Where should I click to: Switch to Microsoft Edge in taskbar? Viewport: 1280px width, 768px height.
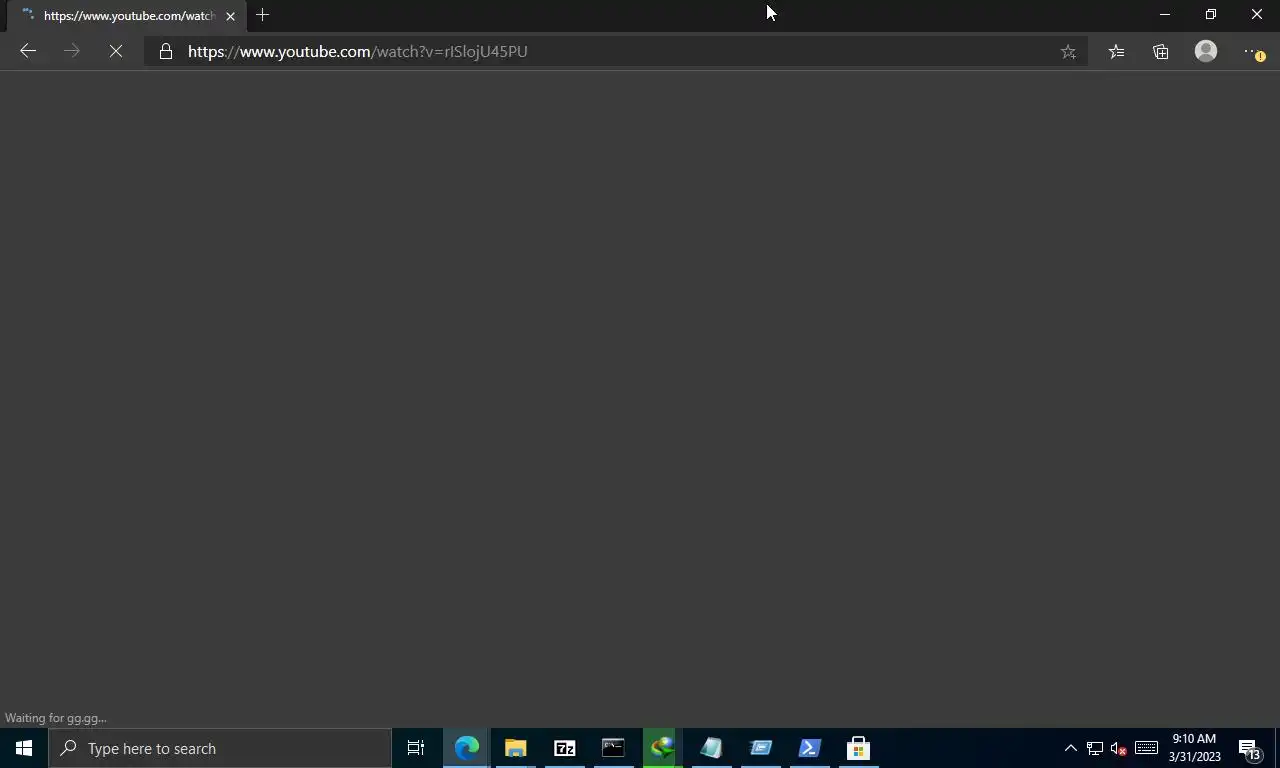click(x=467, y=748)
